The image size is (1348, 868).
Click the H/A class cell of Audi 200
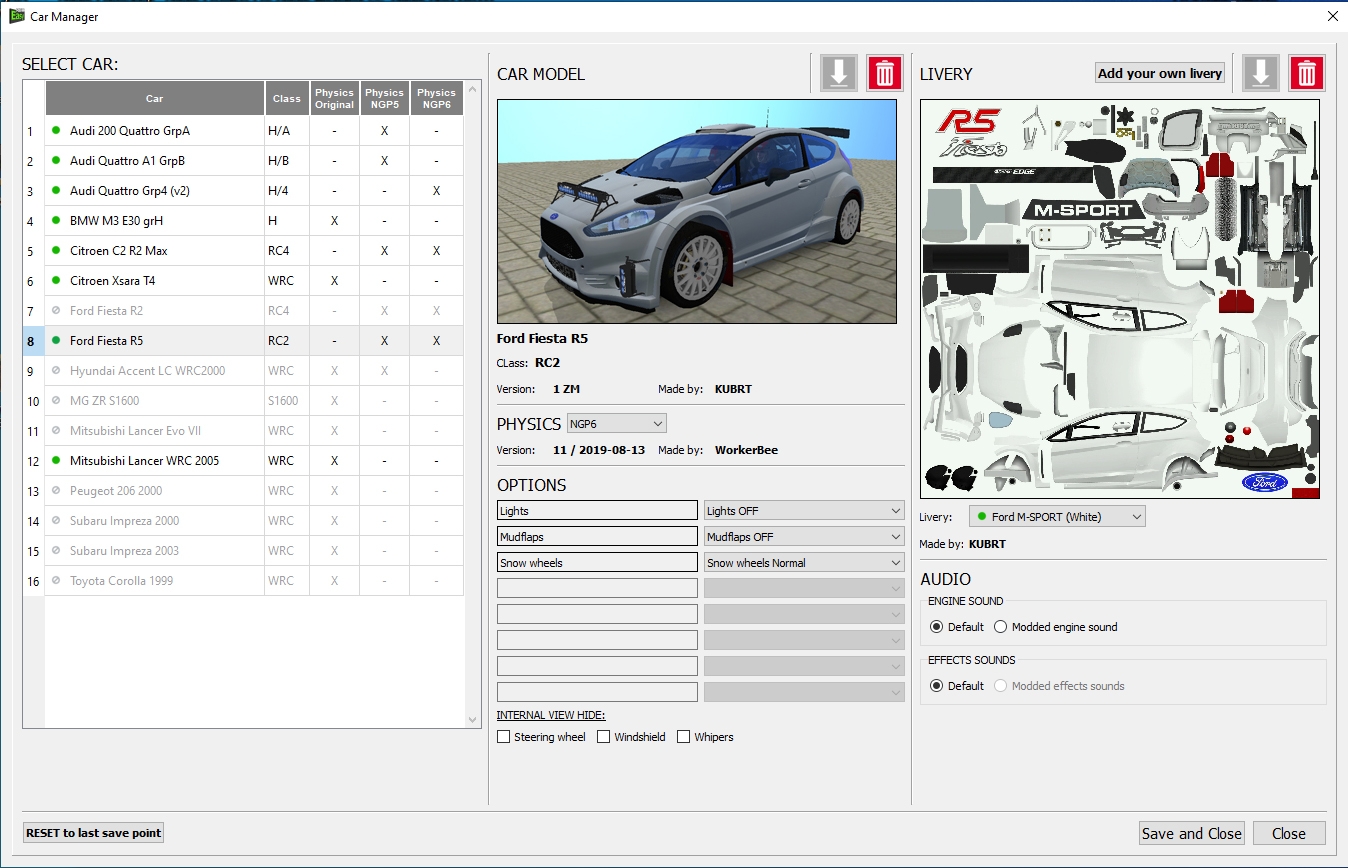point(287,131)
